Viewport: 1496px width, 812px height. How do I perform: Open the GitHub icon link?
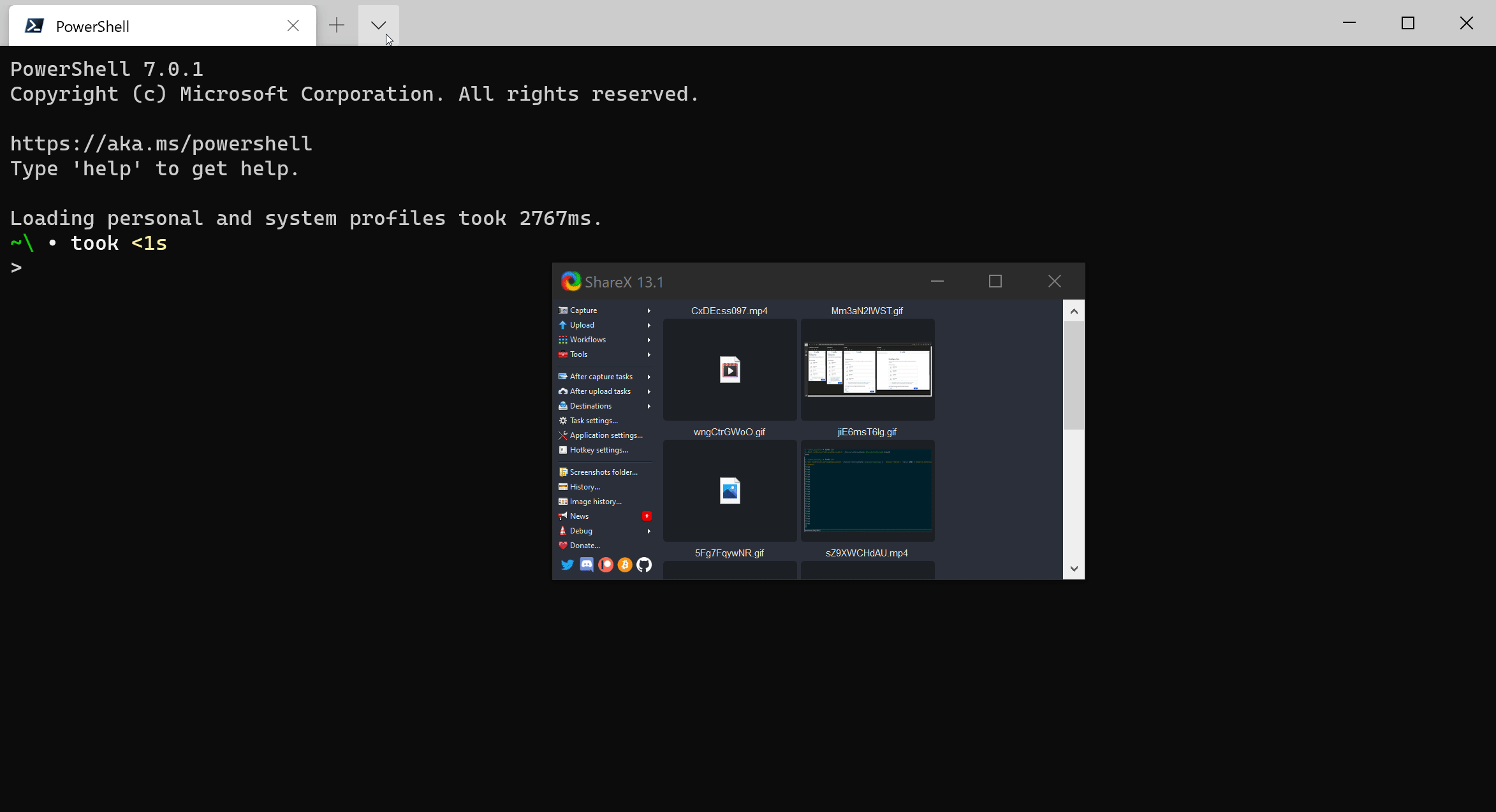pyautogui.click(x=644, y=565)
